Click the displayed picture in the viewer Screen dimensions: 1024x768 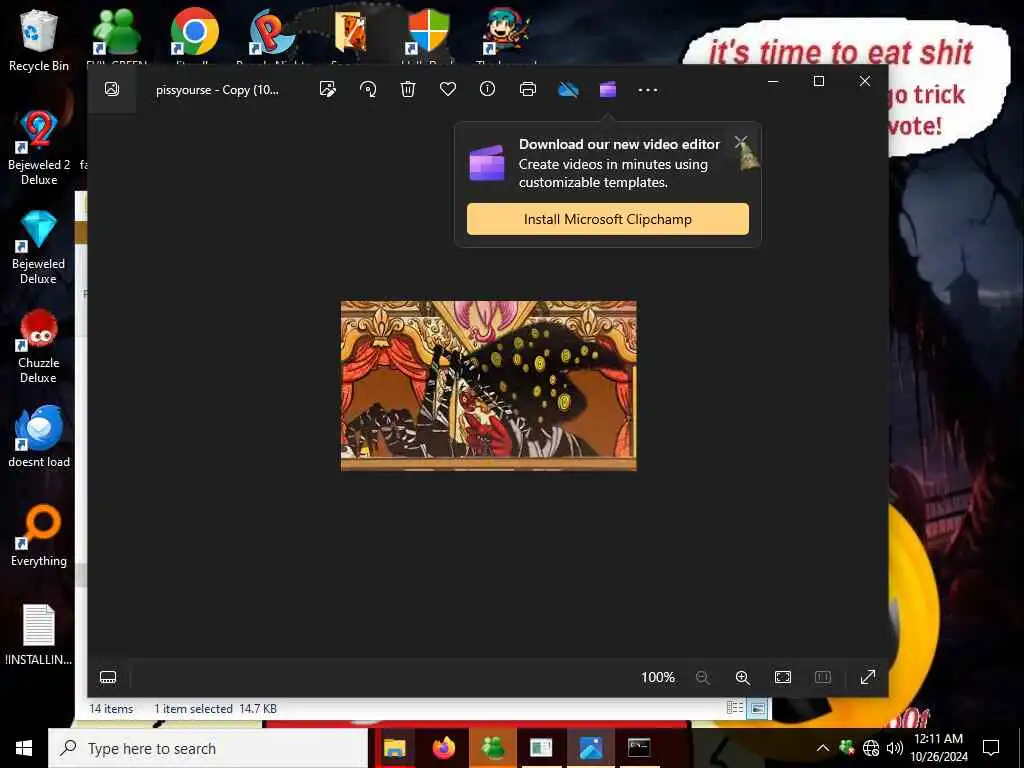click(488, 385)
